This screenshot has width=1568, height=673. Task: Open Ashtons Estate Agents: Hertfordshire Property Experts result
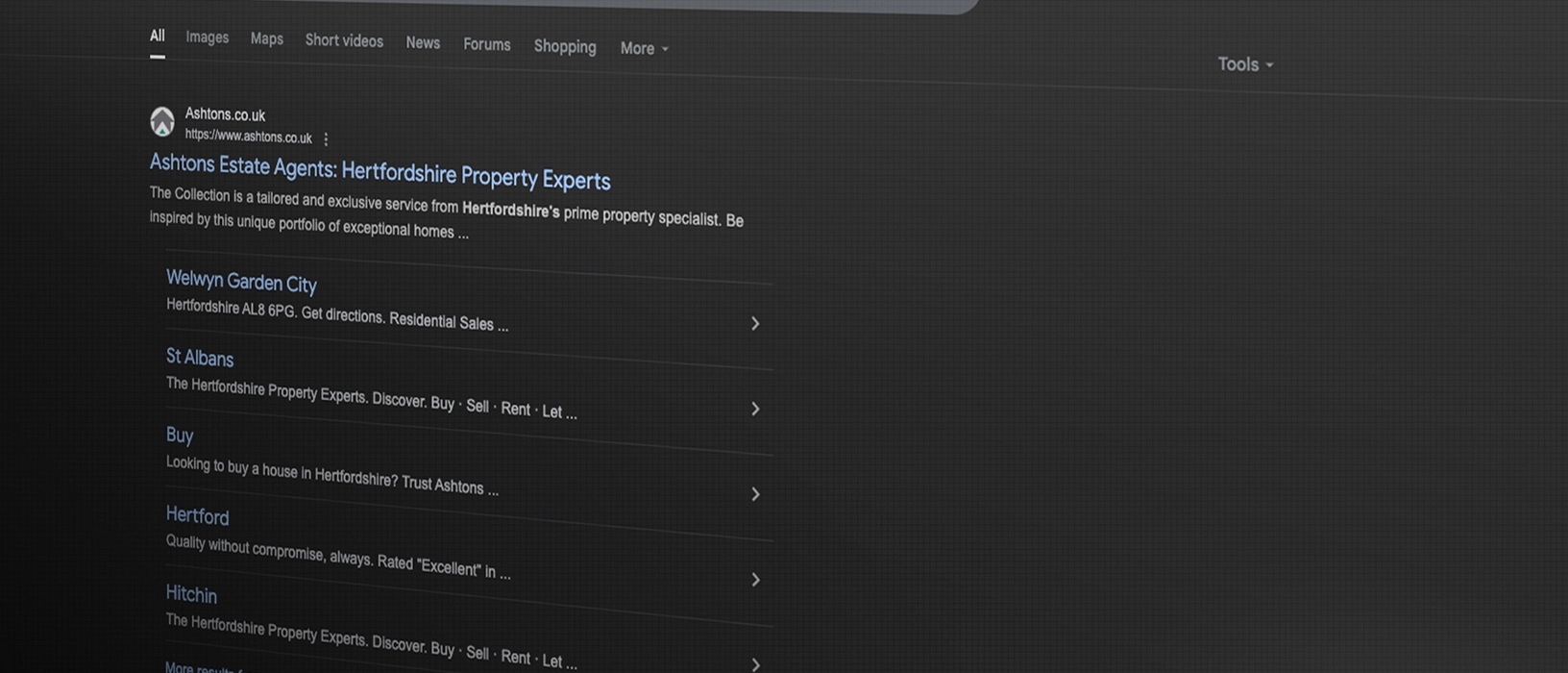380,172
